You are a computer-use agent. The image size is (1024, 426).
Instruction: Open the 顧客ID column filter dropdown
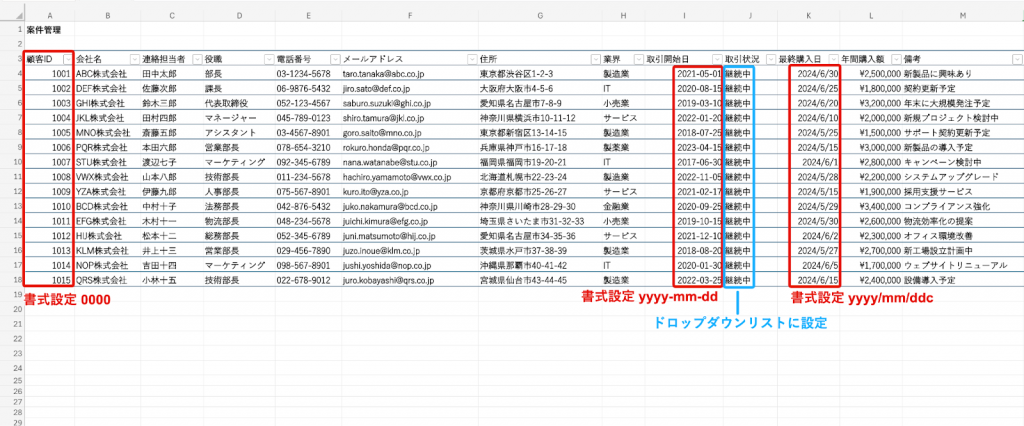pyautogui.click(x=67, y=59)
